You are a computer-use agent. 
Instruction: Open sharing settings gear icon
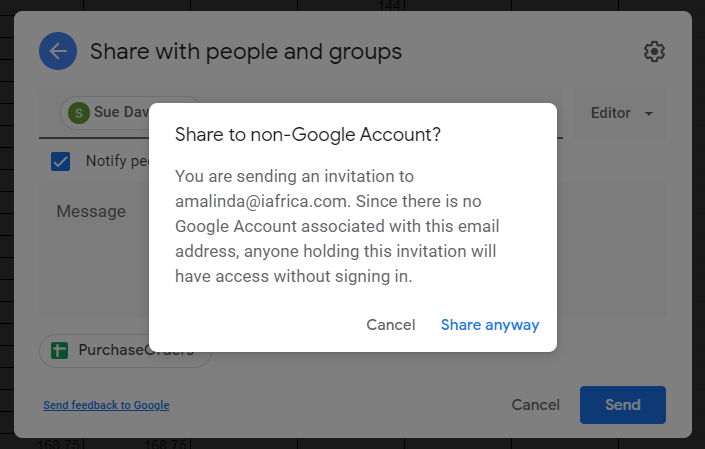click(x=654, y=52)
